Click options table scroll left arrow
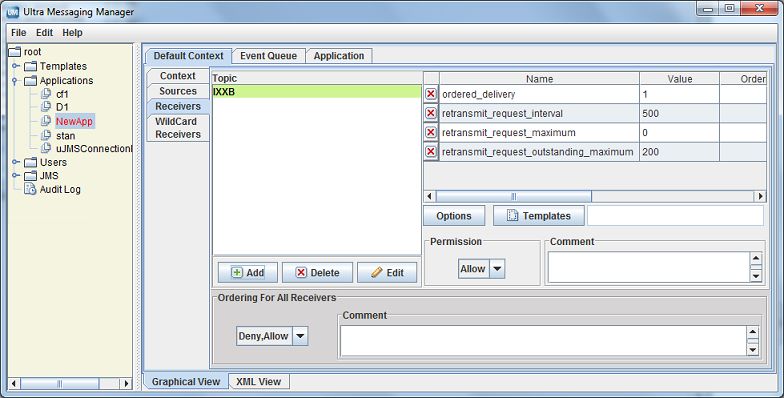Image resolution: width=784 pixels, height=398 pixels. [x=430, y=196]
